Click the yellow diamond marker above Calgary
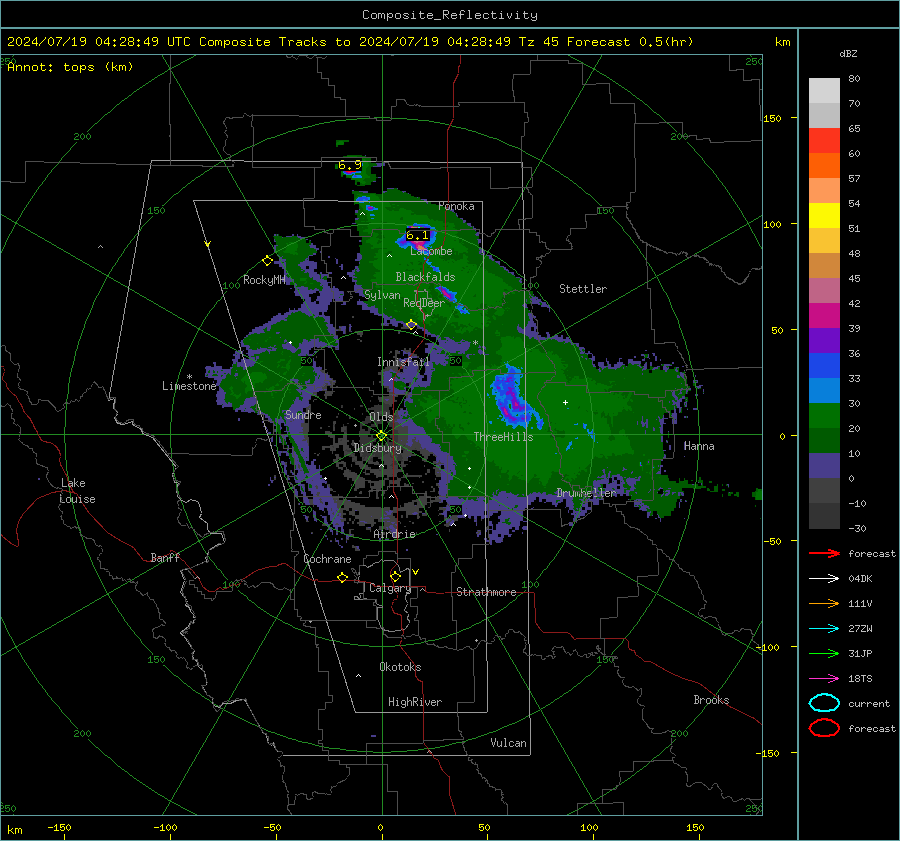This screenshot has width=900, height=841. [395, 576]
